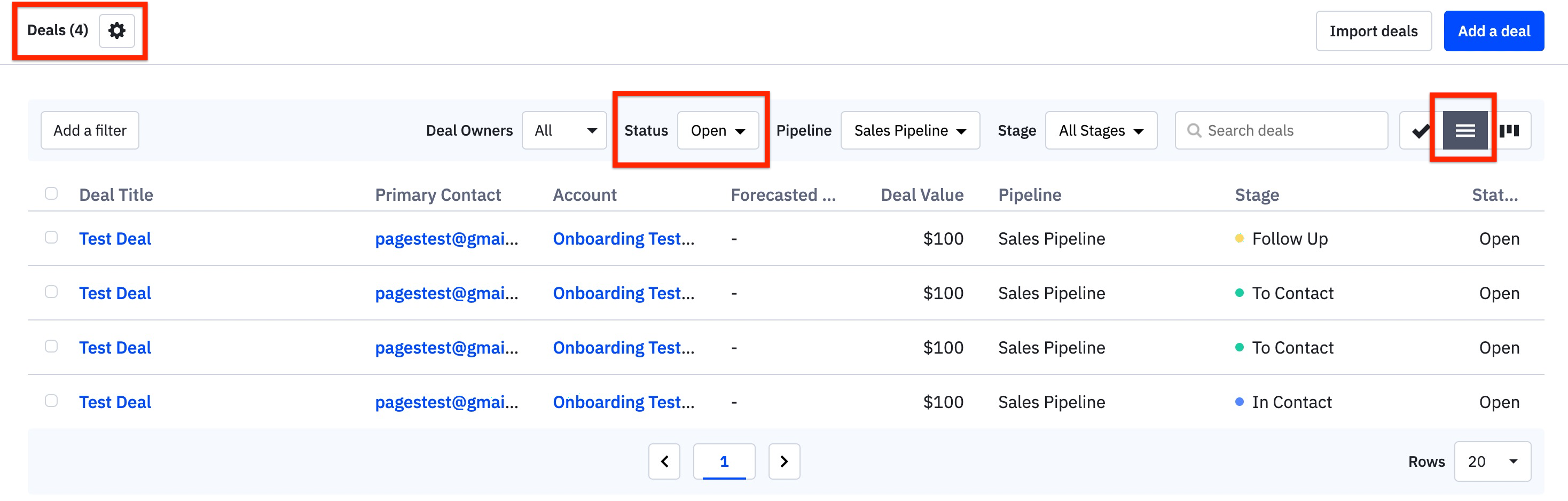Click the checkmark tasks view icon
The height and width of the screenshot is (501, 1568).
coord(1421,130)
